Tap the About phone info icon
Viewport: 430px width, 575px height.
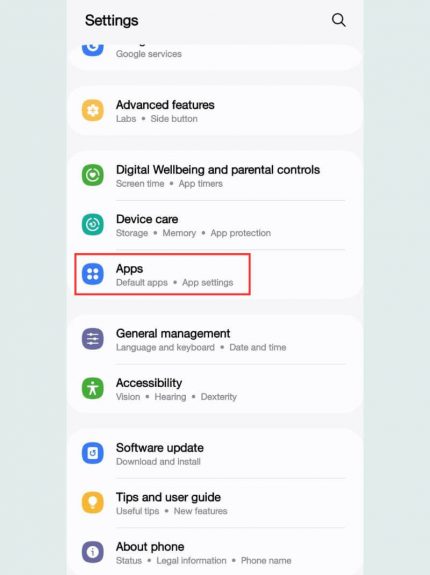[x=93, y=552]
